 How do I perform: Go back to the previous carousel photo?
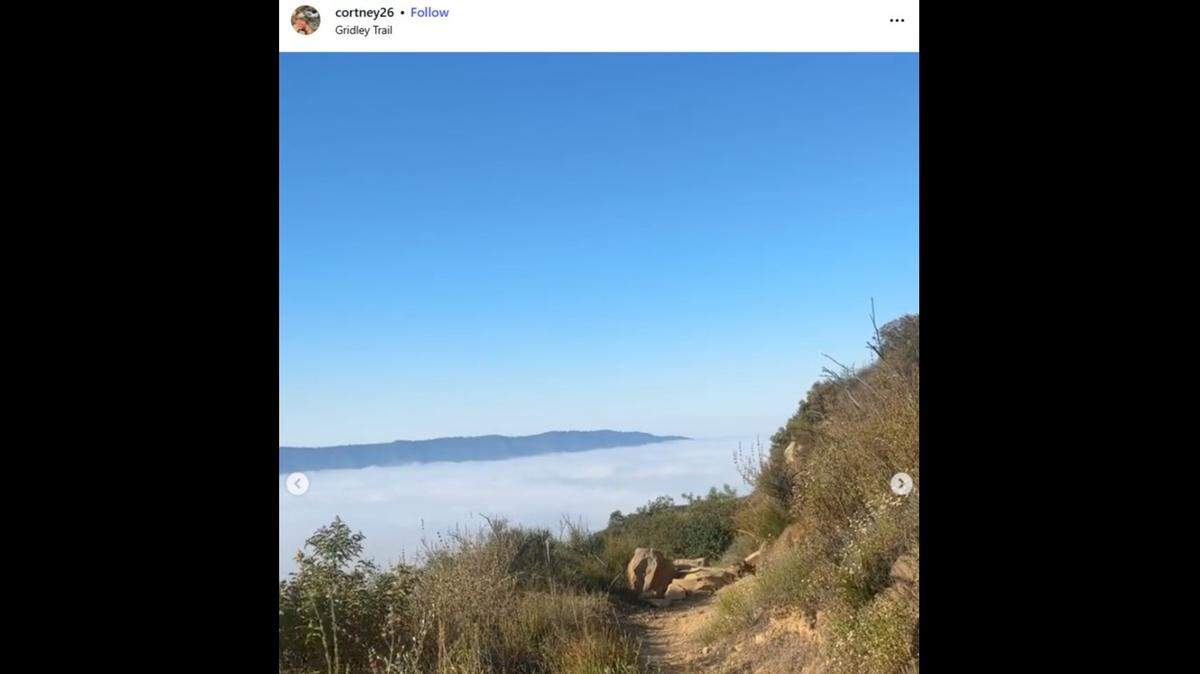(x=297, y=484)
